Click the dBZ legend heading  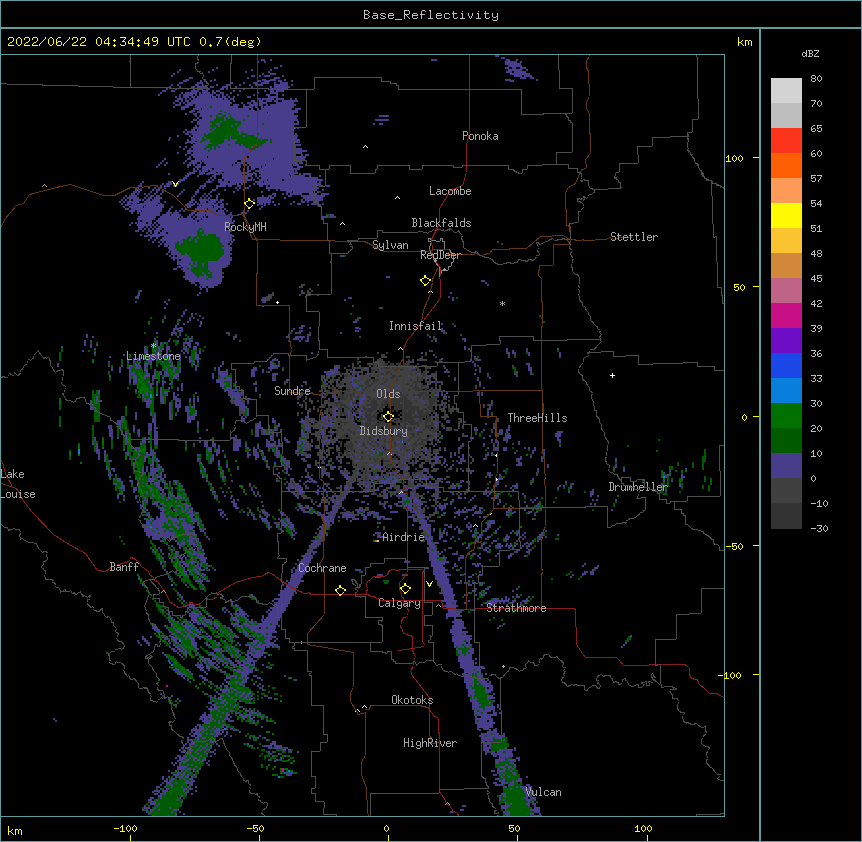[x=810, y=53]
